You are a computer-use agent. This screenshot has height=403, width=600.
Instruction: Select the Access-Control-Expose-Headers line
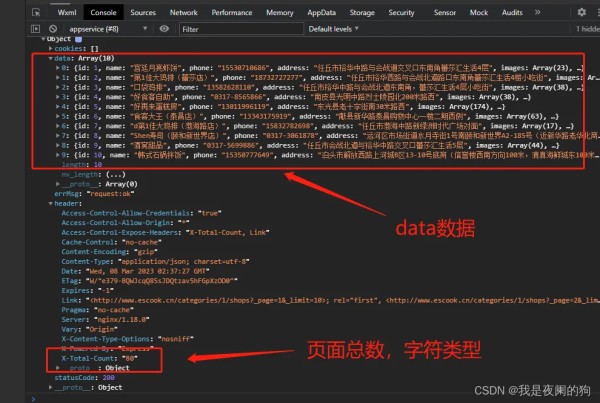tap(165, 232)
